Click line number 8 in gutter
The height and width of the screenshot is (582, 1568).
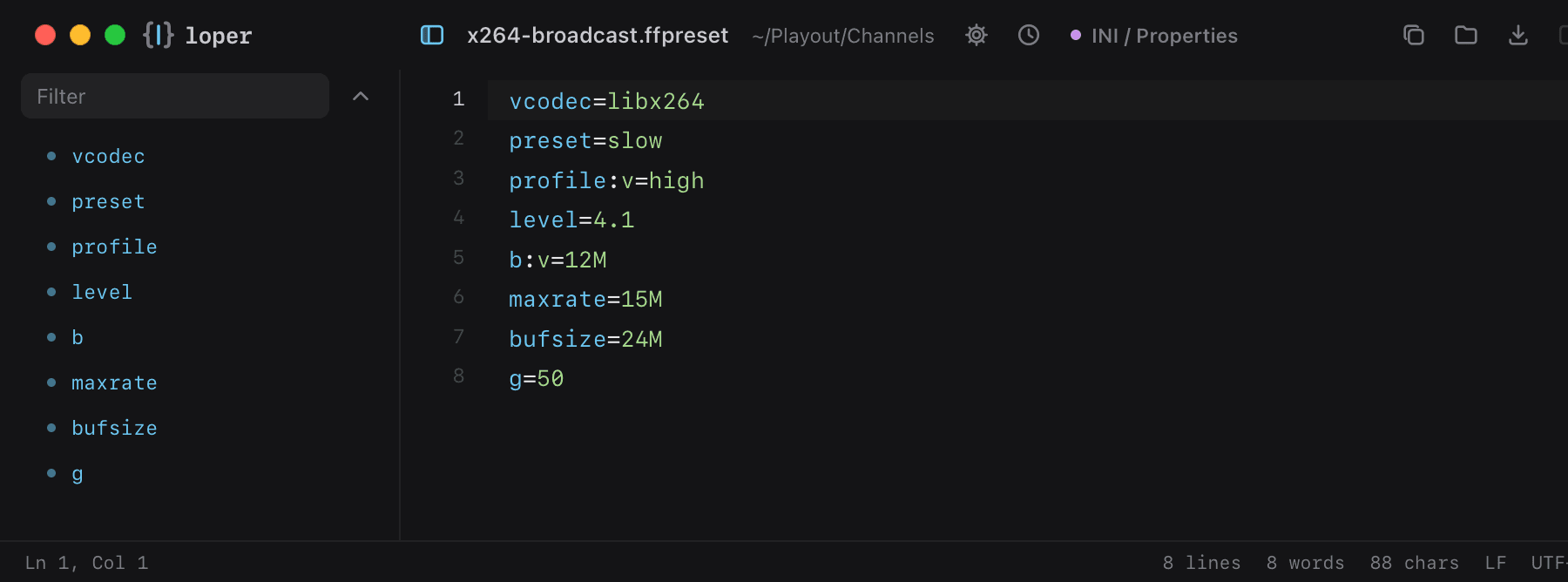point(458,376)
